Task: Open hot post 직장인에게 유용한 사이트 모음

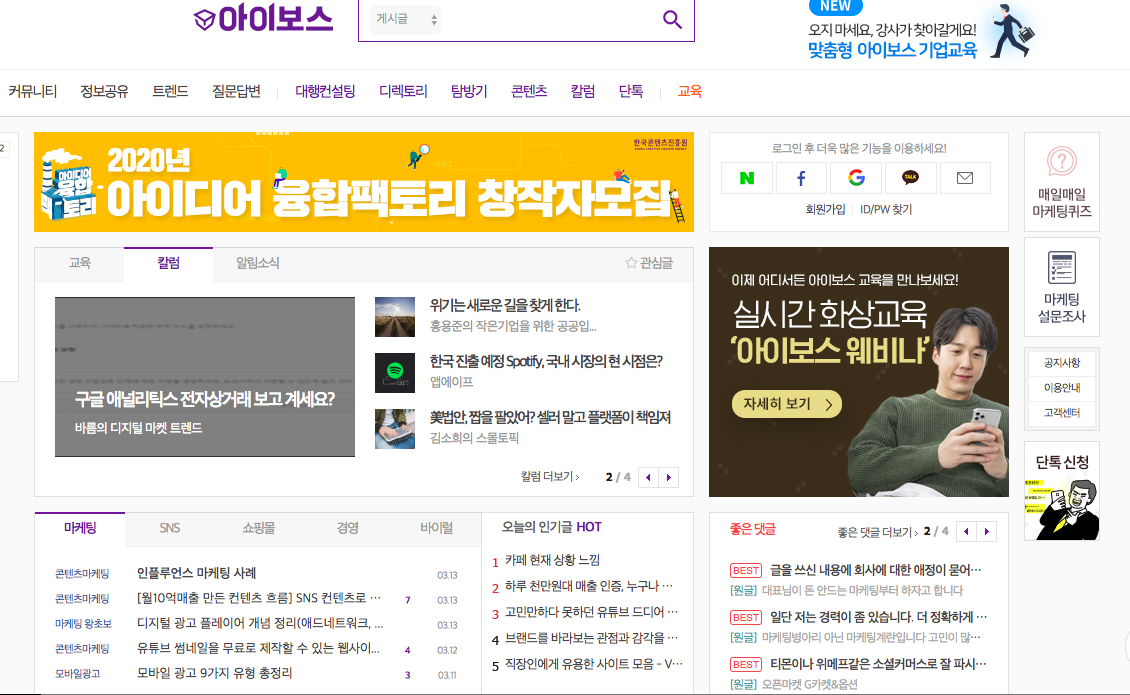Action: tap(593, 664)
